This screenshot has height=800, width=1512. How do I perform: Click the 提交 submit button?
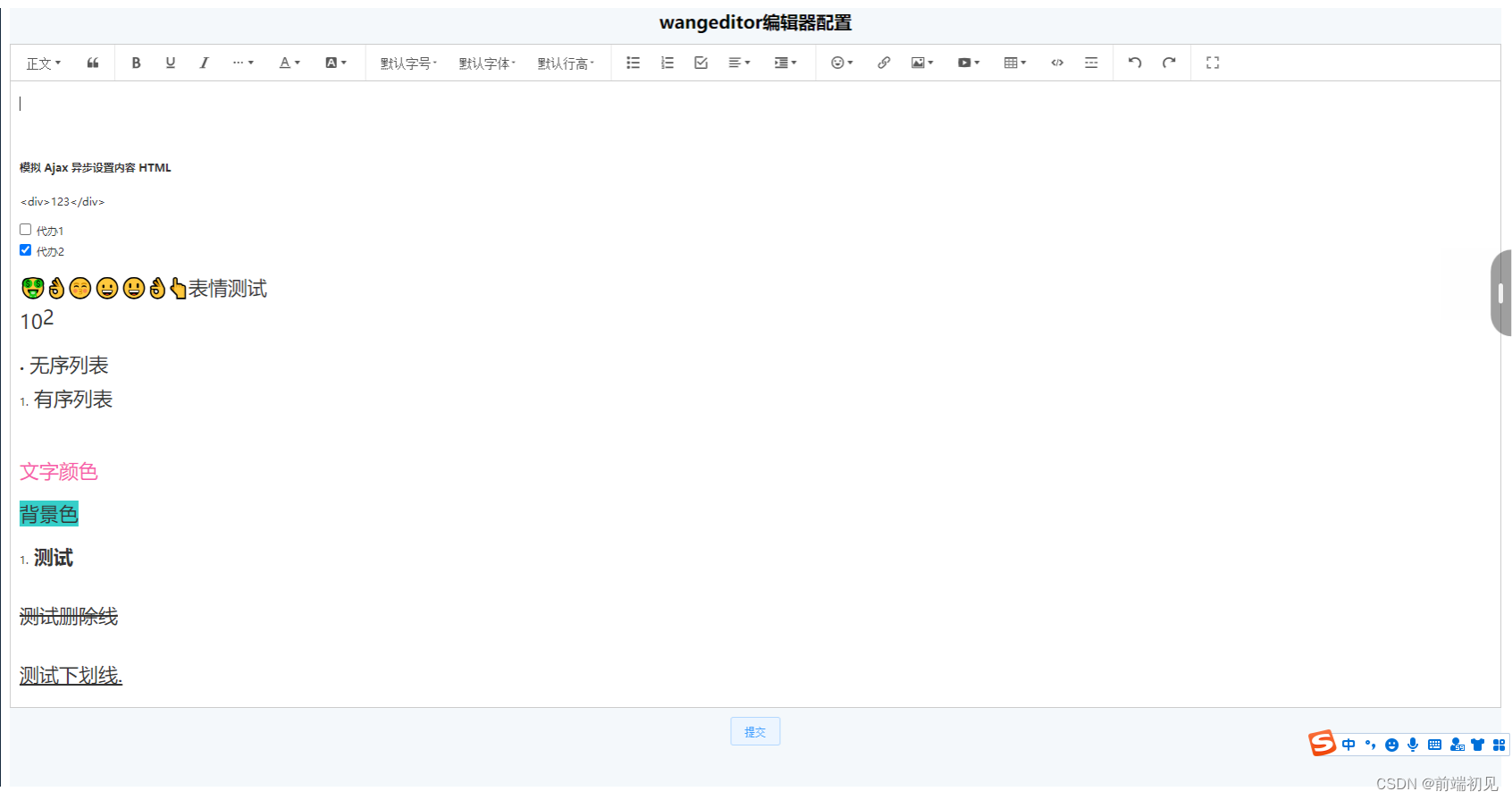[755, 731]
